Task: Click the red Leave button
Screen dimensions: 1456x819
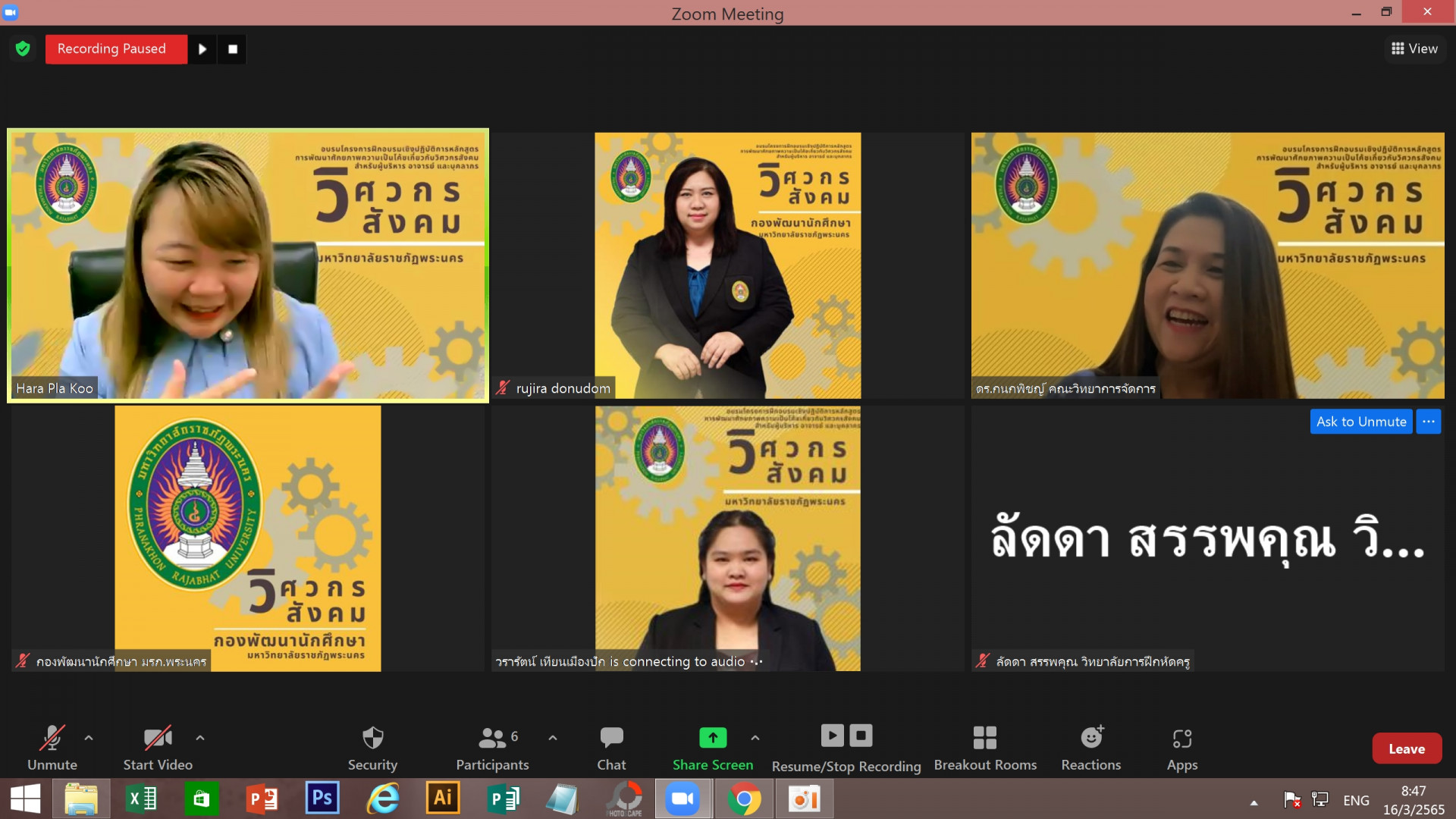Action: (1407, 748)
